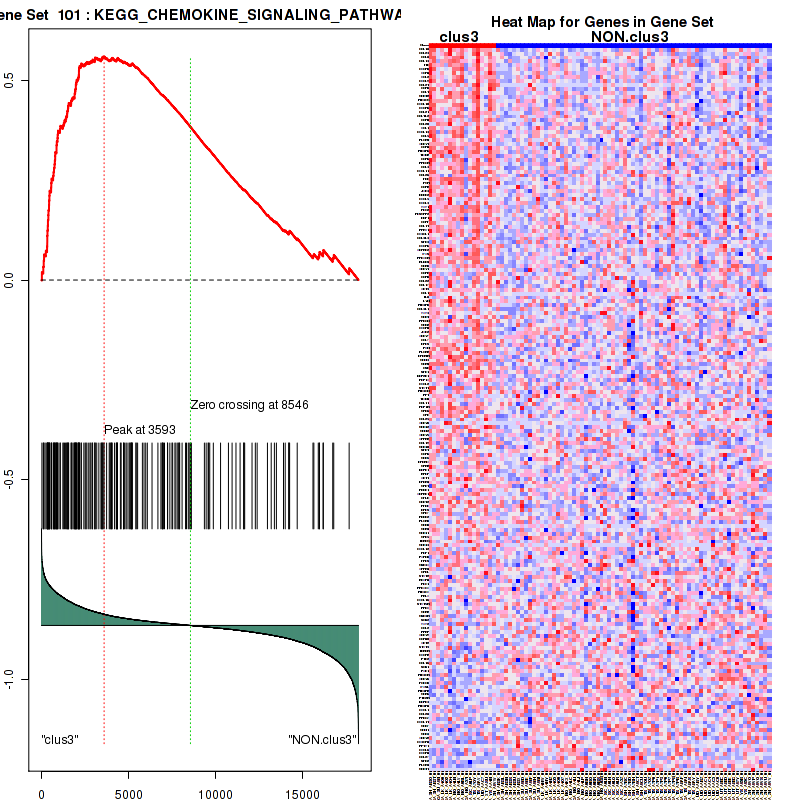Click the blue NON.clus3 color bar above heatmap

633,45
